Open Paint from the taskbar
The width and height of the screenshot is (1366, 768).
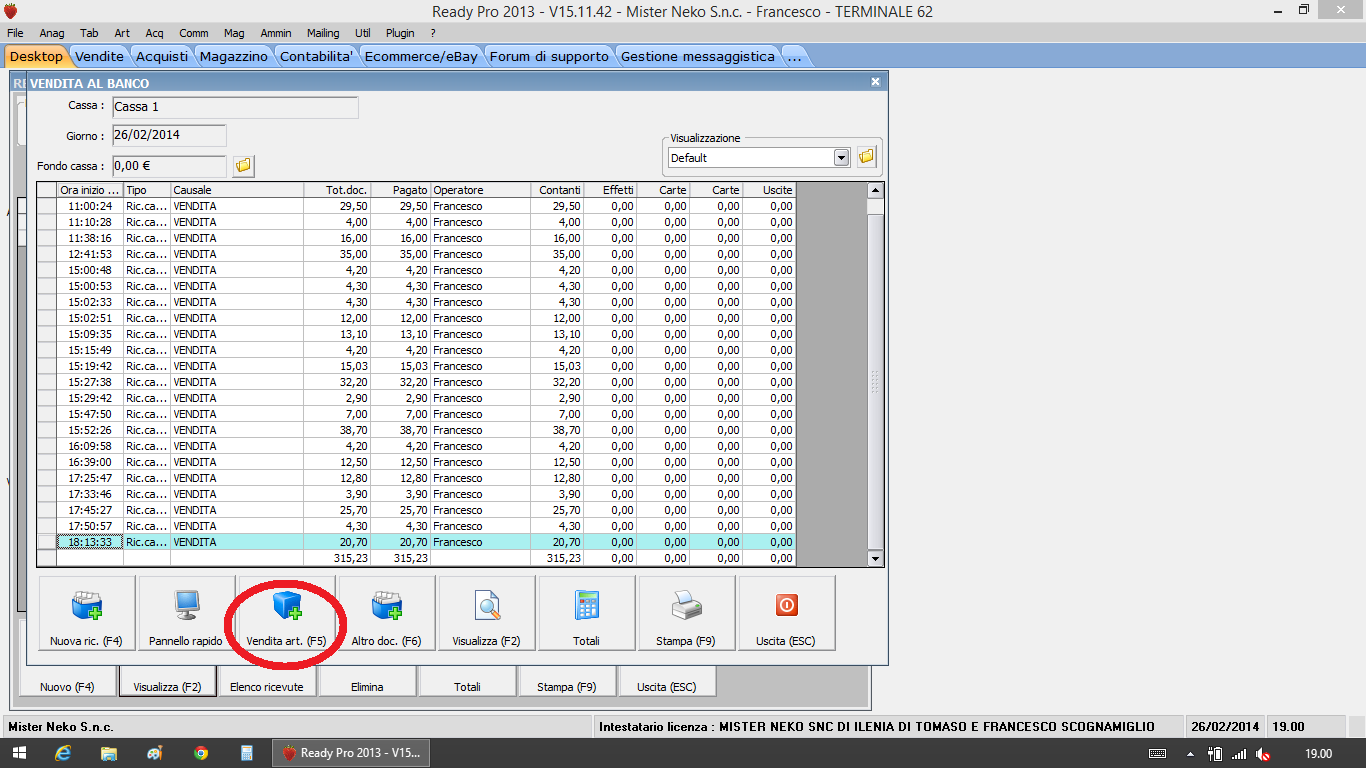(x=154, y=753)
